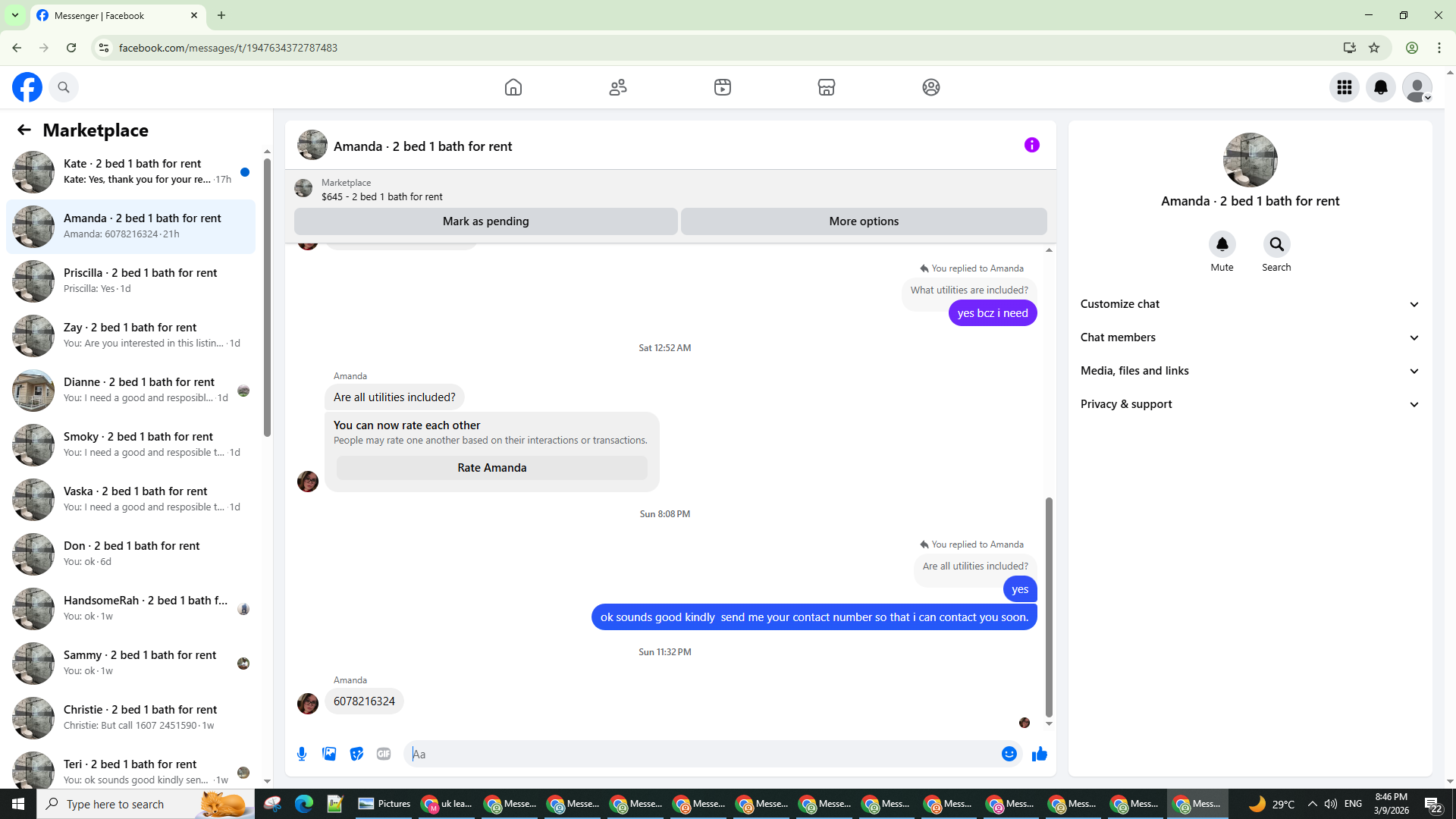Viewport: 1456px width, 819px height.
Task: Open the sticker picker icon
Action: [356, 754]
